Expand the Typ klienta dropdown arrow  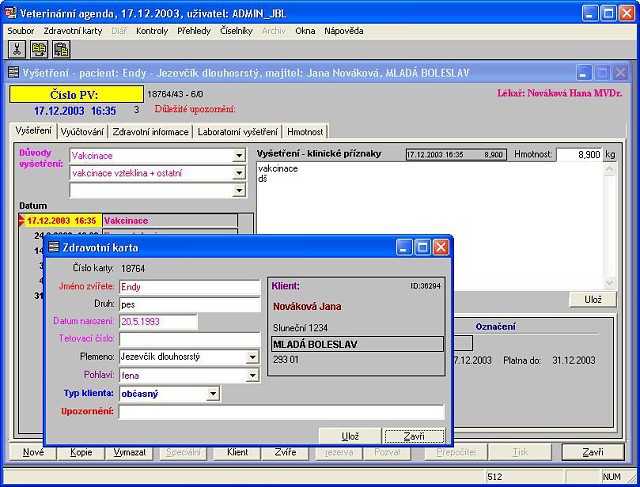tap(213, 394)
